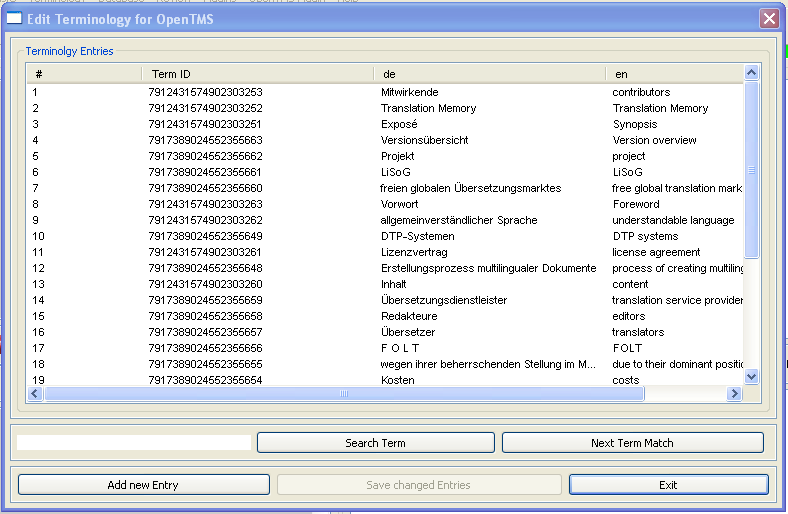Select the 'Foreword' English translation cell
The height and width of the screenshot is (514, 788).
pyautogui.click(x=636, y=204)
